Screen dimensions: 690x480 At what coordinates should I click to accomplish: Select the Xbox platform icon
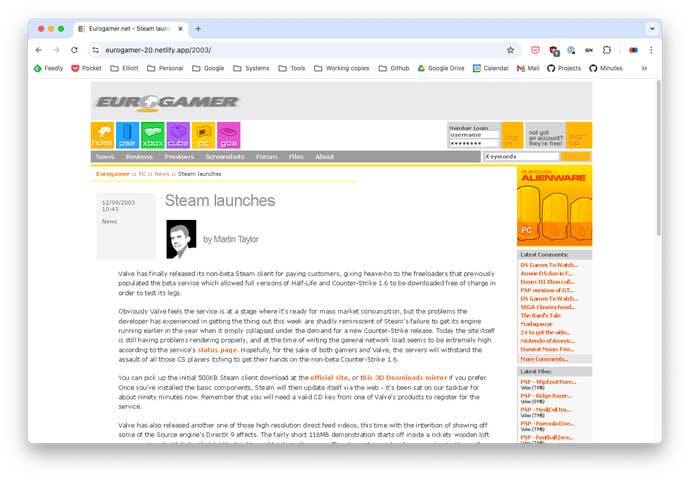click(x=153, y=135)
